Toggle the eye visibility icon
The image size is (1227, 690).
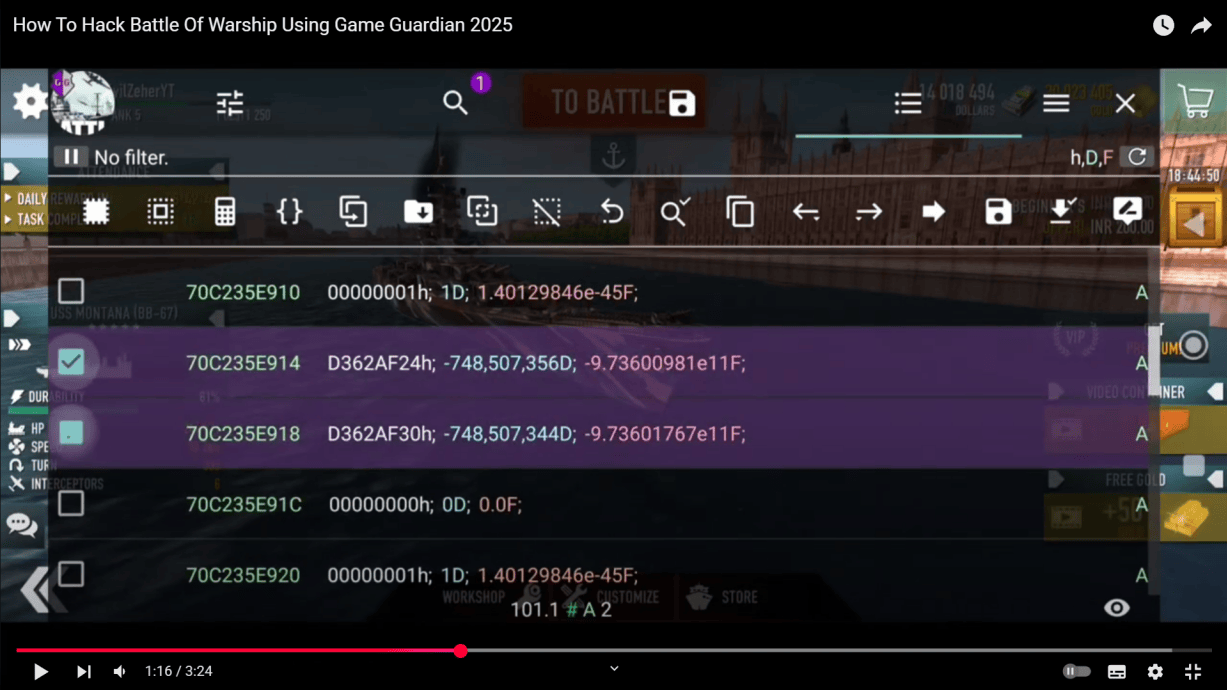[1117, 608]
